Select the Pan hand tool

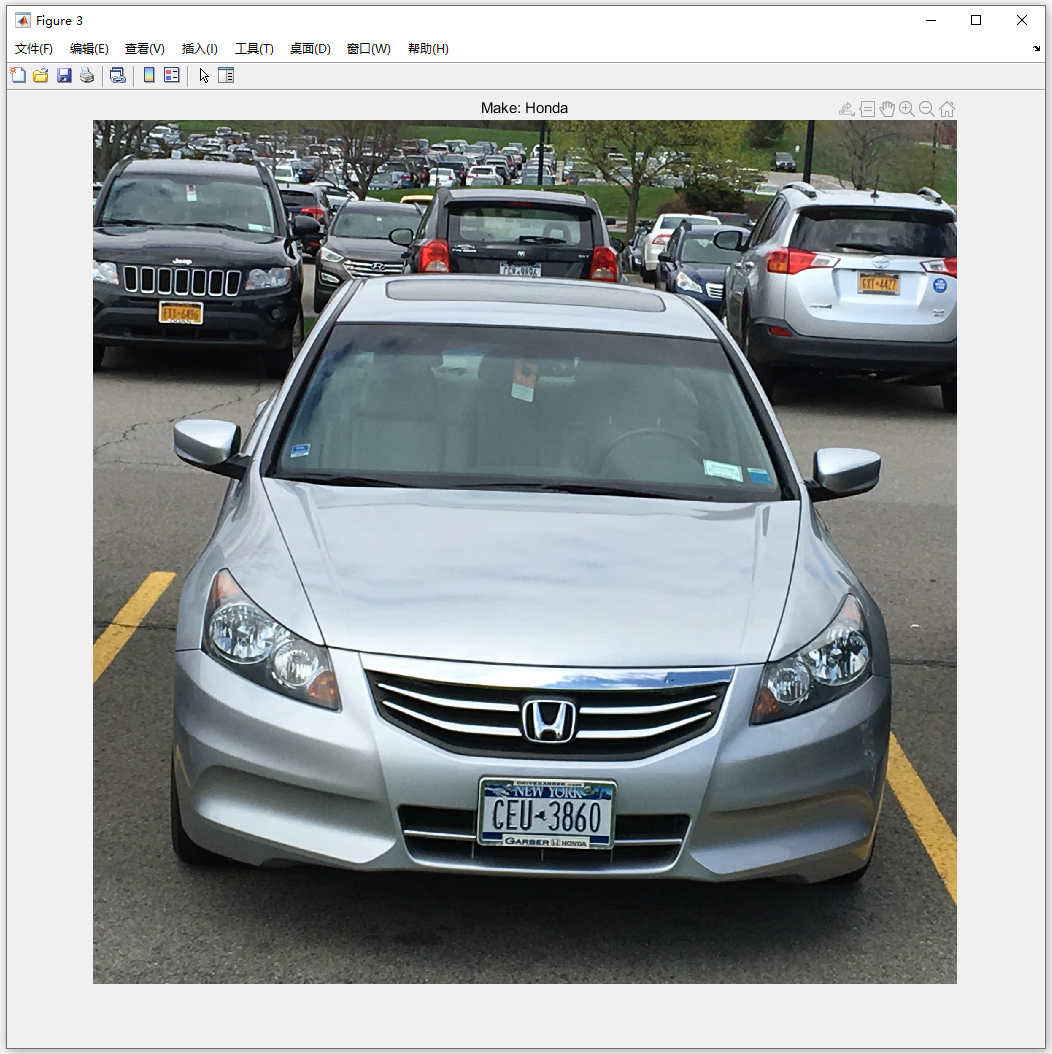click(887, 109)
